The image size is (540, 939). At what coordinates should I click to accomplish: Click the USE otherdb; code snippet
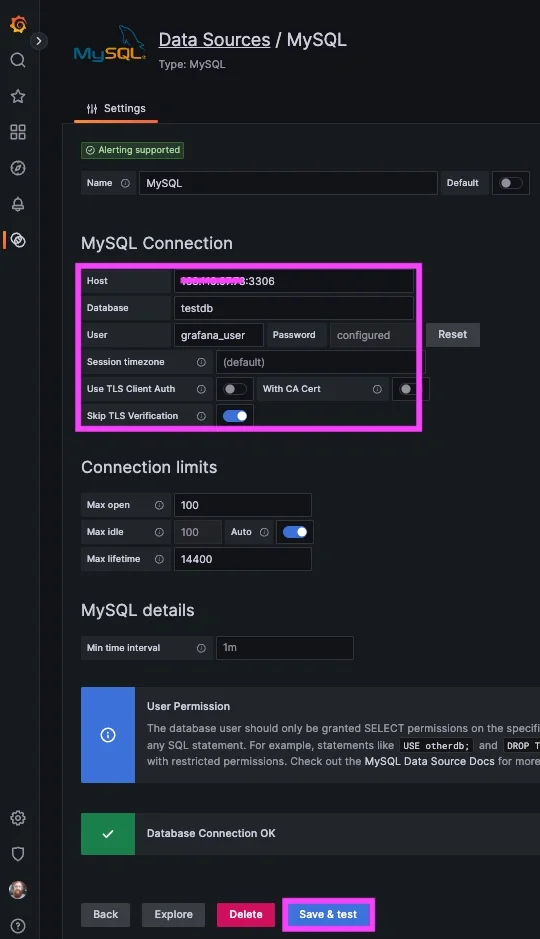click(436, 746)
